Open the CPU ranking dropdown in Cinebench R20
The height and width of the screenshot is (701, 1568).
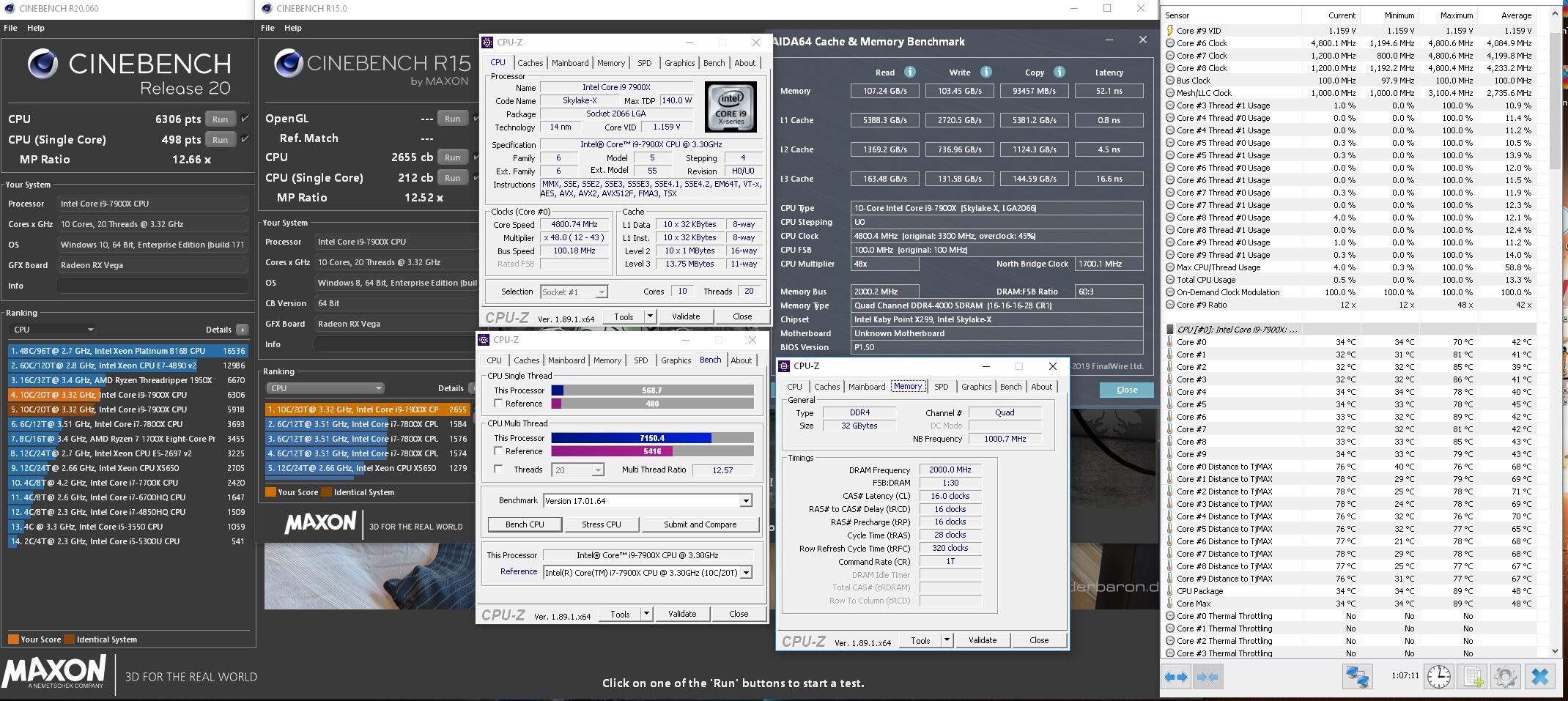point(53,330)
